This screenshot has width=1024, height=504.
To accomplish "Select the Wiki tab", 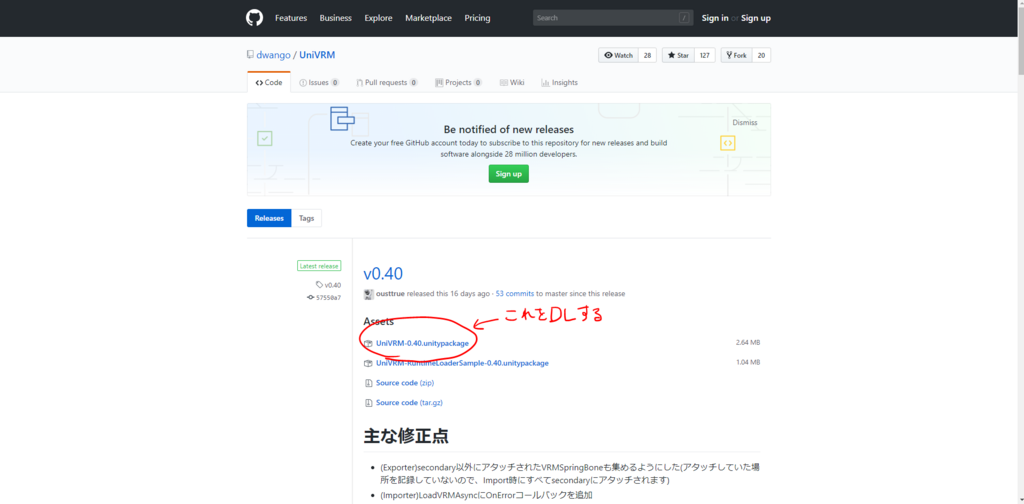I will [x=512, y=82].
